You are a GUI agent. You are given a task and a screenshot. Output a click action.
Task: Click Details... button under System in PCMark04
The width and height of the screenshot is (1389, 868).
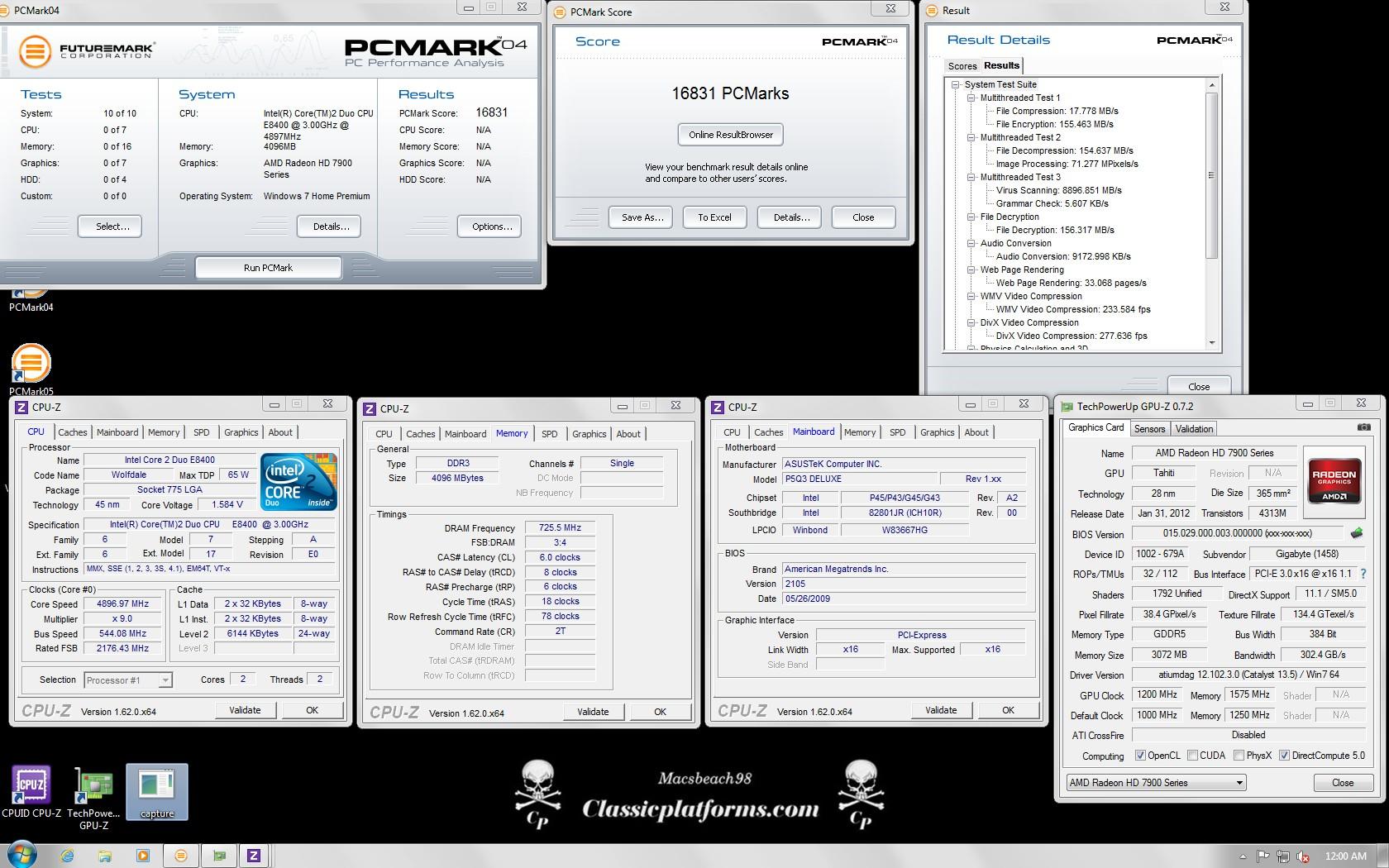pos(331,227)
